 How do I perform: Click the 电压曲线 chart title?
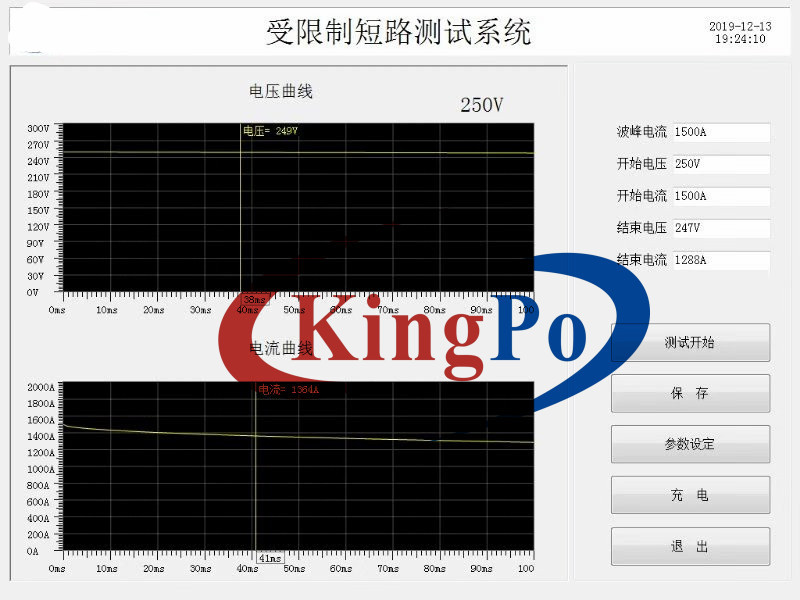click(281, 91)
